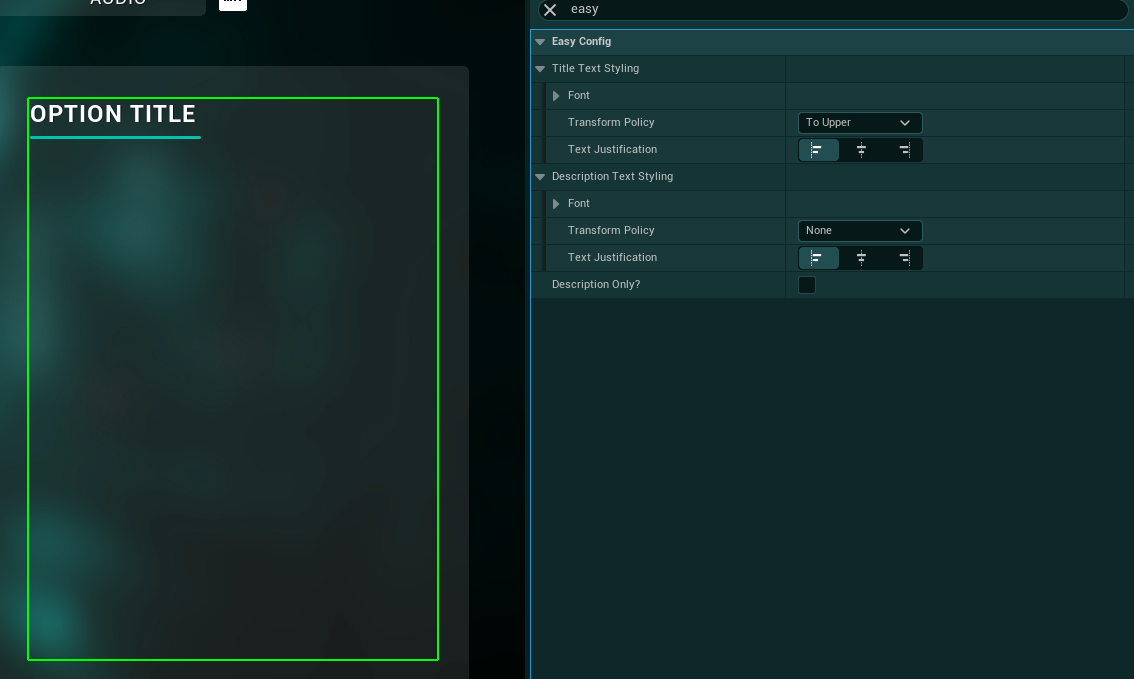This screenshot has height=679, width=1134.
Task: Click the search box containing 'easy'
Action: point(832,9)
